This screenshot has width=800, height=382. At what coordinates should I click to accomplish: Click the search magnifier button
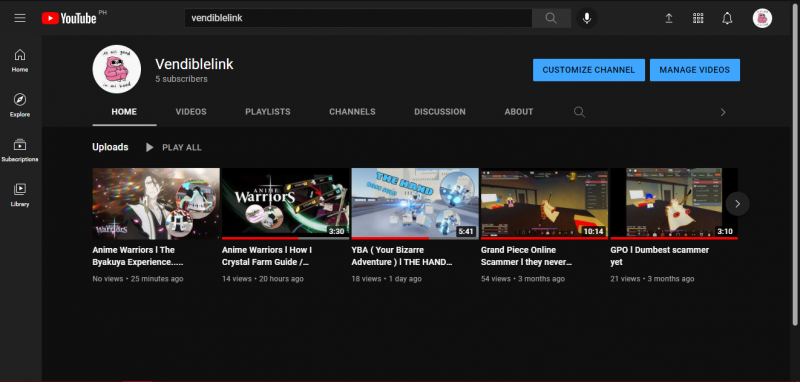click(551, 18)
